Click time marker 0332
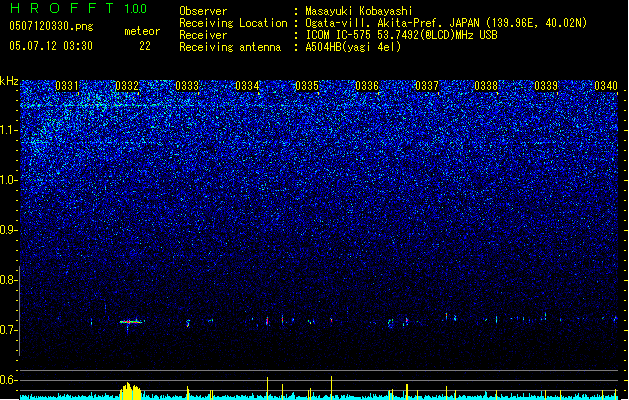This screenshot has height=400, width=629. pos(127,86)
